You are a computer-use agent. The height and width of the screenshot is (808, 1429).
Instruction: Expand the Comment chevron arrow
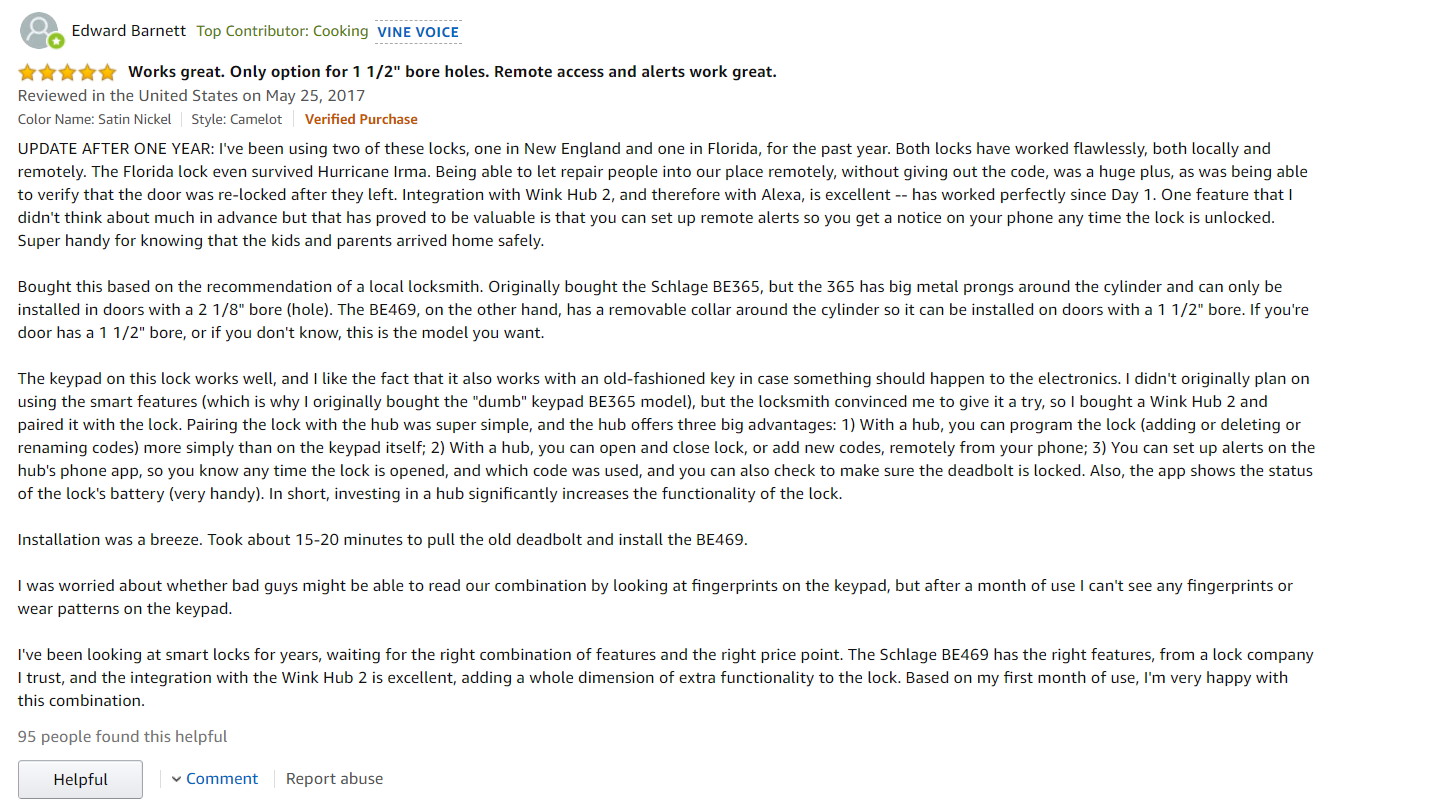pos(176,779)
